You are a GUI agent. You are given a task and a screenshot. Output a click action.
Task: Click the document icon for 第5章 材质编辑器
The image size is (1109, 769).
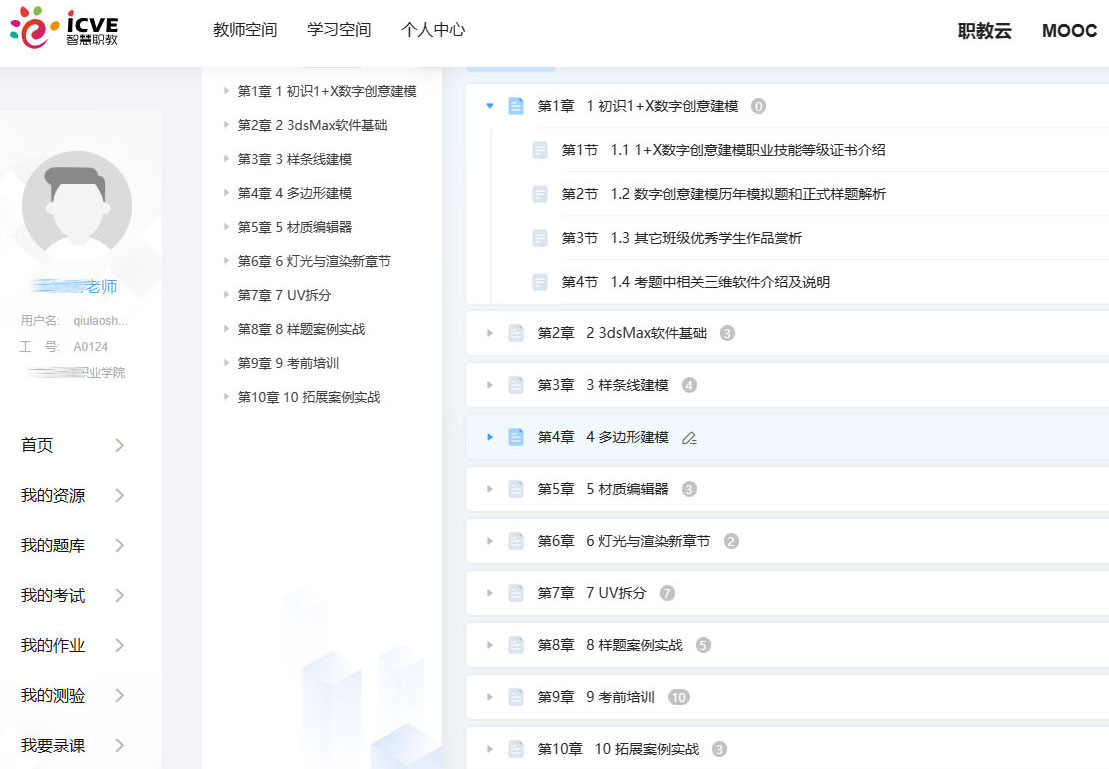(516, 489)
